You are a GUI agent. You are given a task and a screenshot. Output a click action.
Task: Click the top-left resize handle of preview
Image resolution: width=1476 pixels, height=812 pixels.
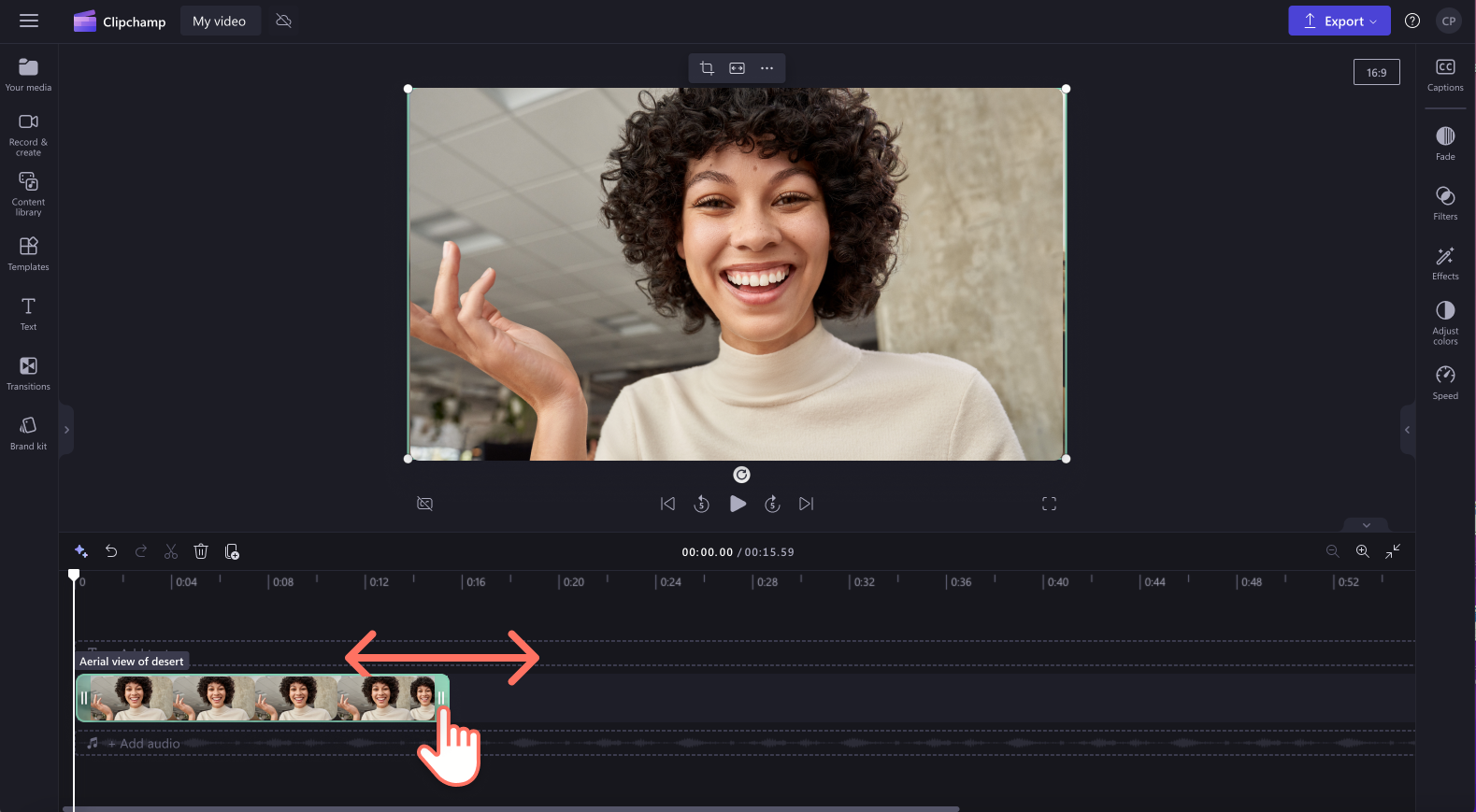tap(408, 89)
